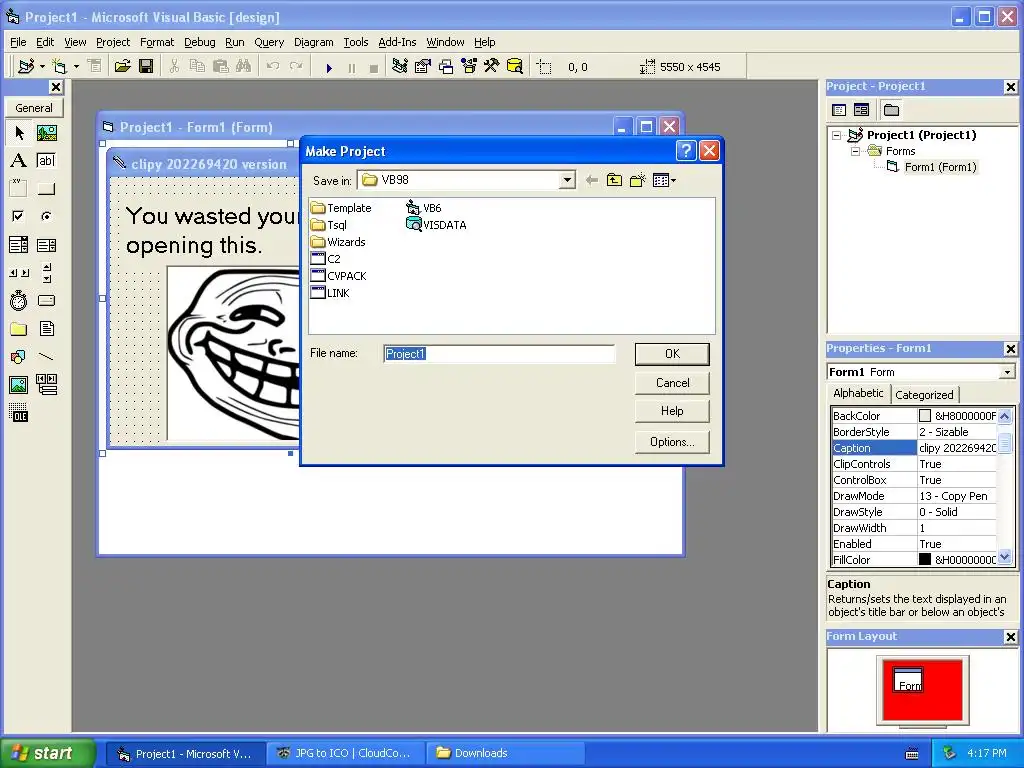Open the Save in VB98 dropdown
The width and height of the screenshot is (1024, 768).
(568, 180)
